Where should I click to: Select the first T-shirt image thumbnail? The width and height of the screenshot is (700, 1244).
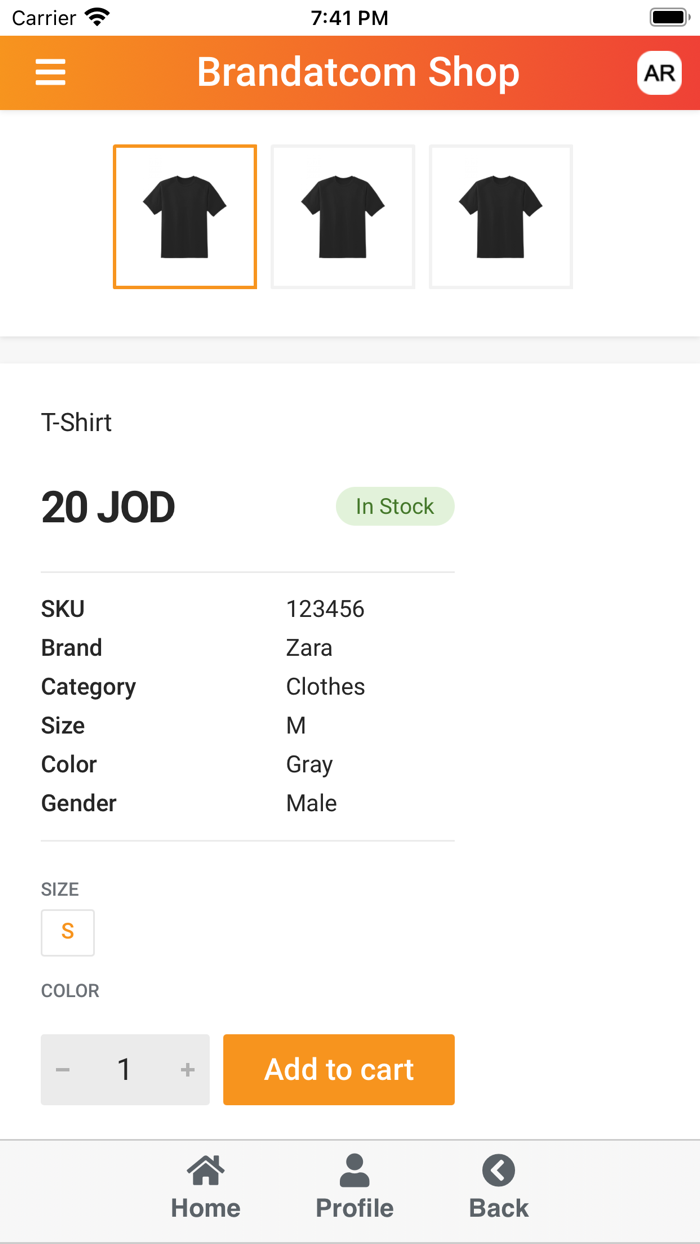pyautogui.click(x=184, y=216)
